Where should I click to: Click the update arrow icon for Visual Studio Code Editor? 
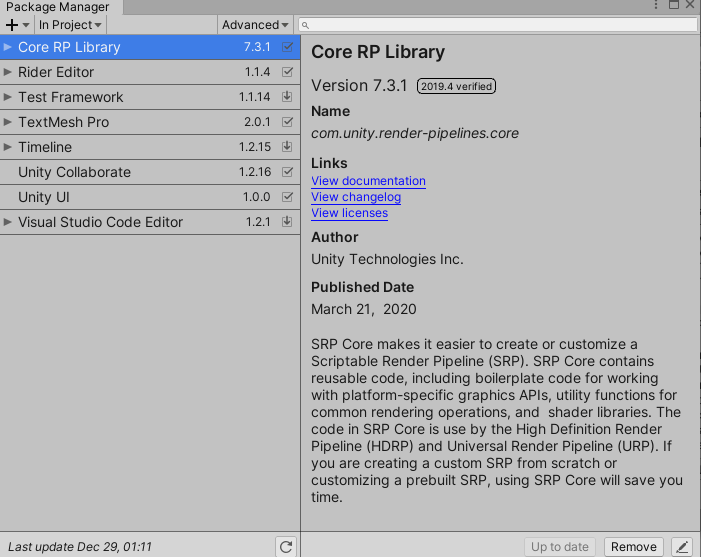[288, 222]
